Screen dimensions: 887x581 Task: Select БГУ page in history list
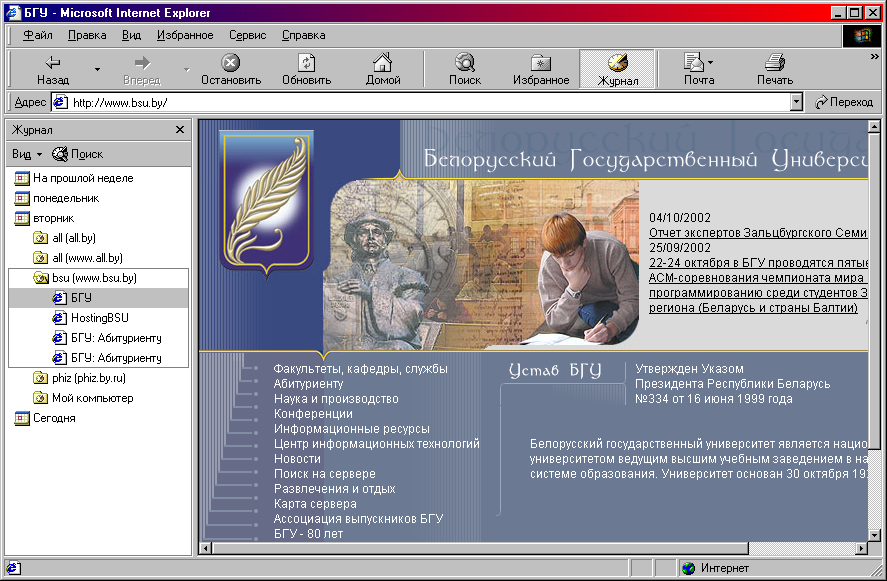(72, 298)
